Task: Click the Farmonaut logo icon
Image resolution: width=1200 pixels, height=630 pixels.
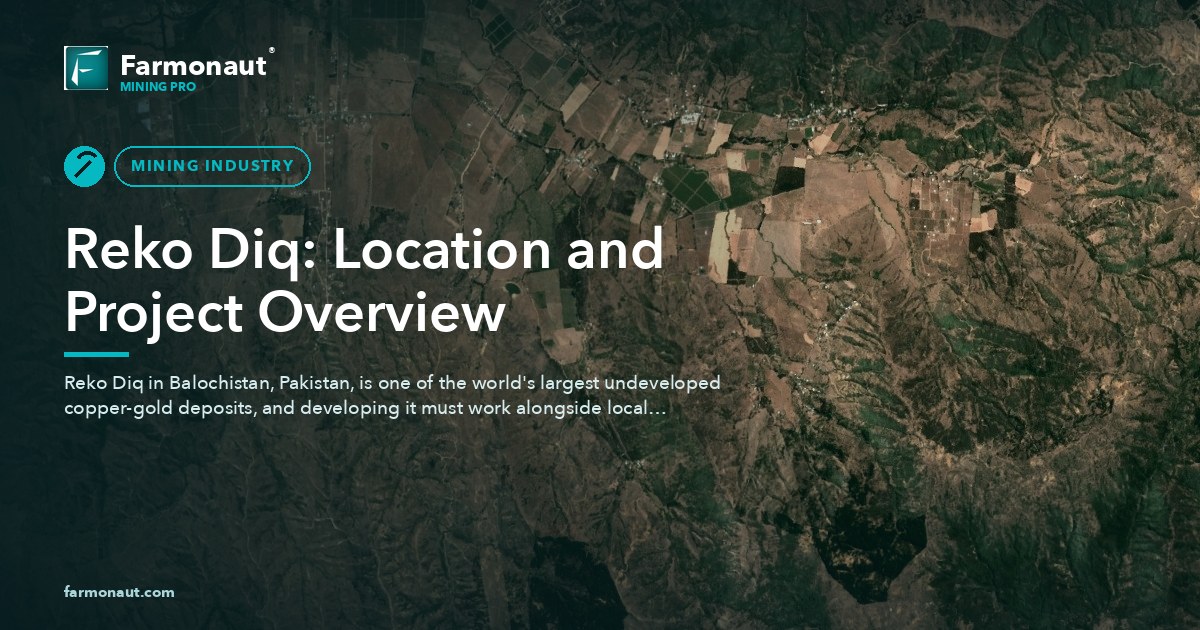Action: click(x=86, y=68)
